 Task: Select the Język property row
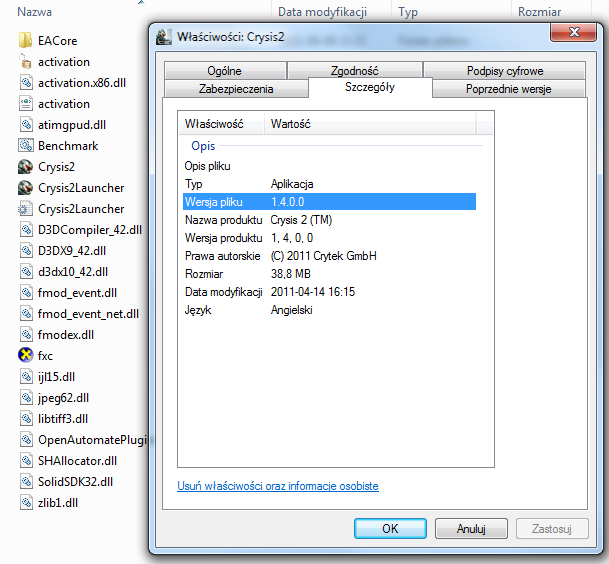[x=329, y=310]
